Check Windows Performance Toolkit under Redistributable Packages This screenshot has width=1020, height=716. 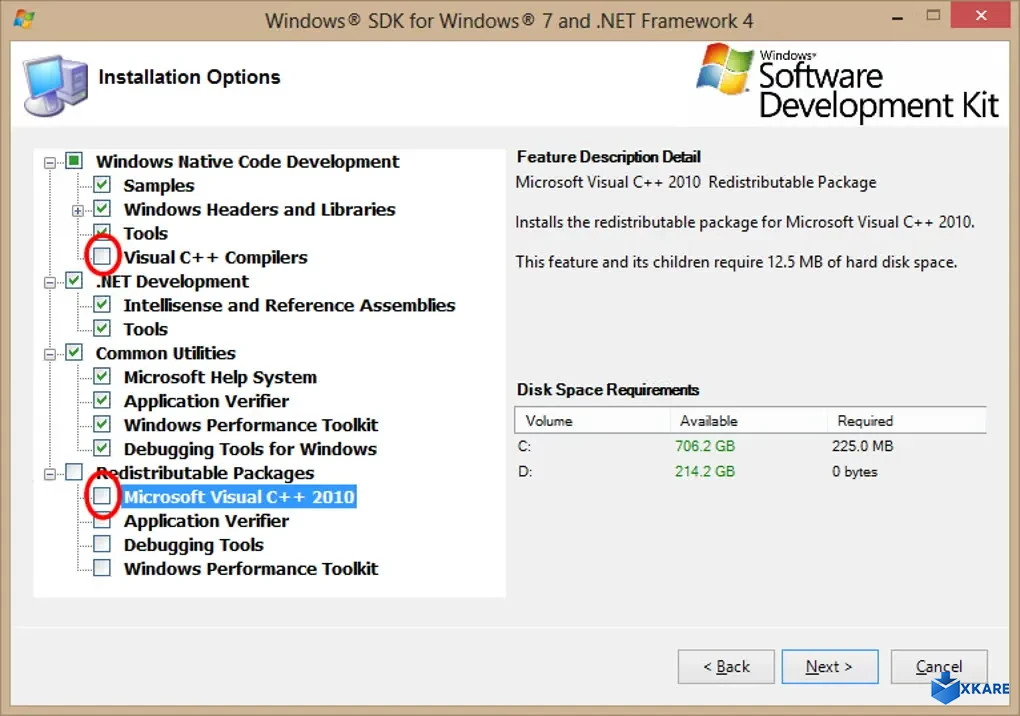[102, 568]
